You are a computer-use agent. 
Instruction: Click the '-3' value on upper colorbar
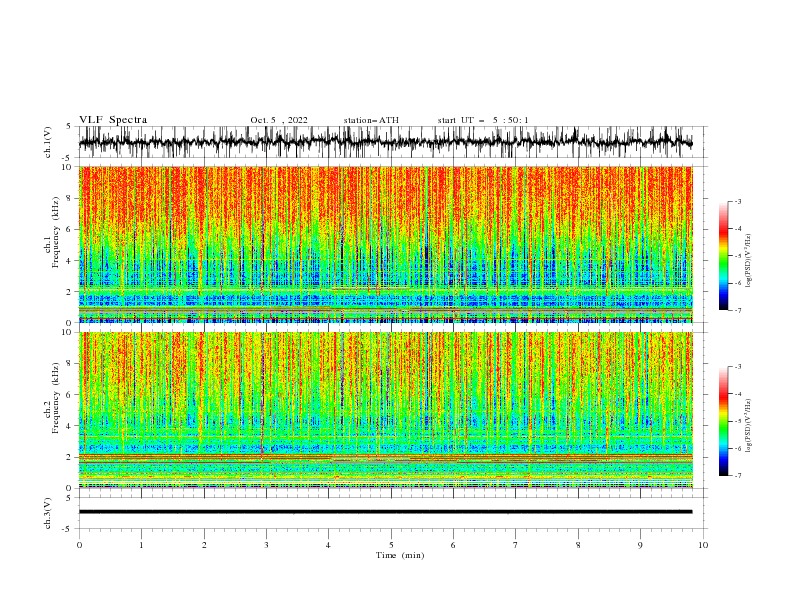[737, 201]
